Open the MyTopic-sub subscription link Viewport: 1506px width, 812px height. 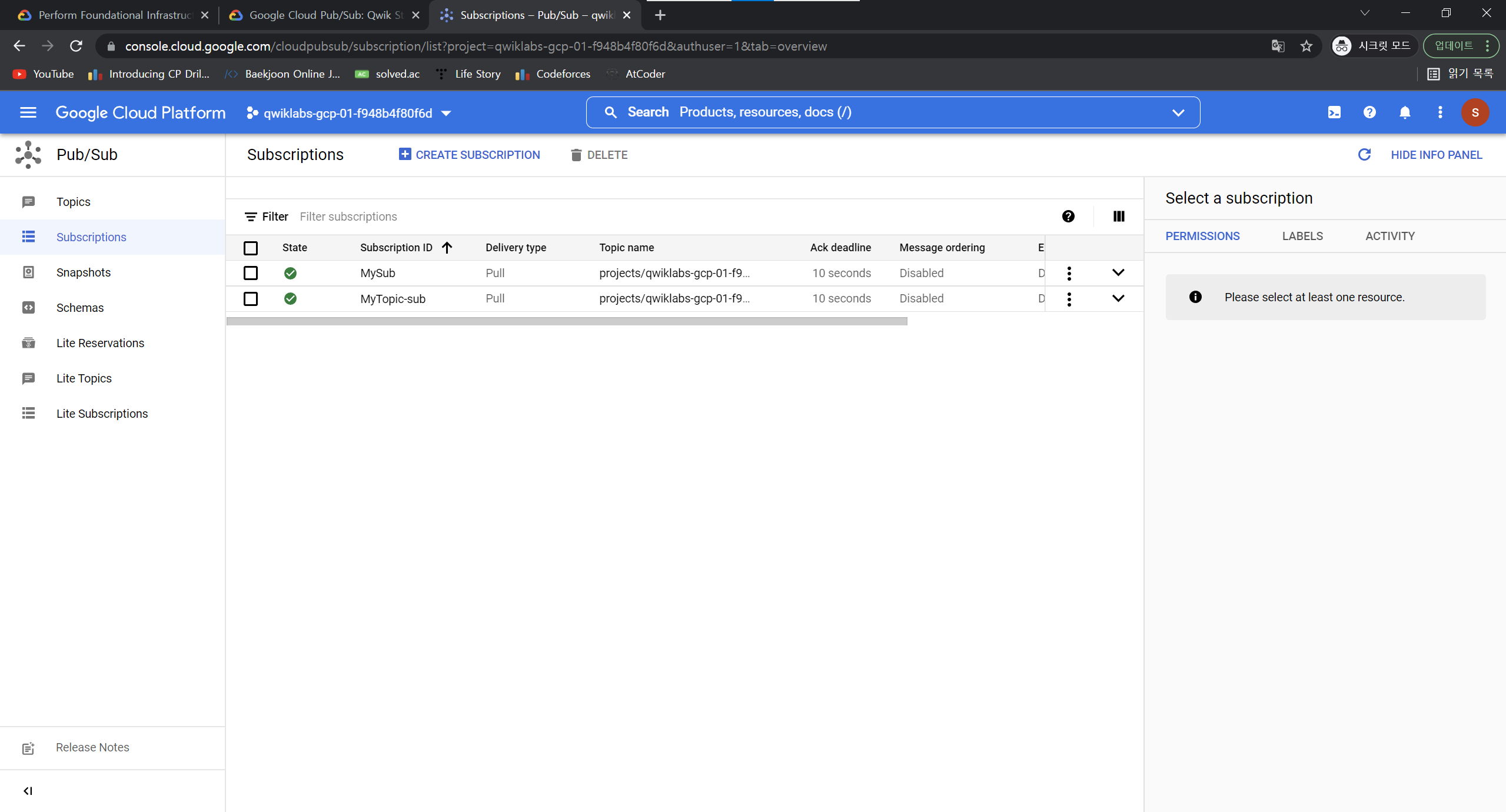(393, 299)
